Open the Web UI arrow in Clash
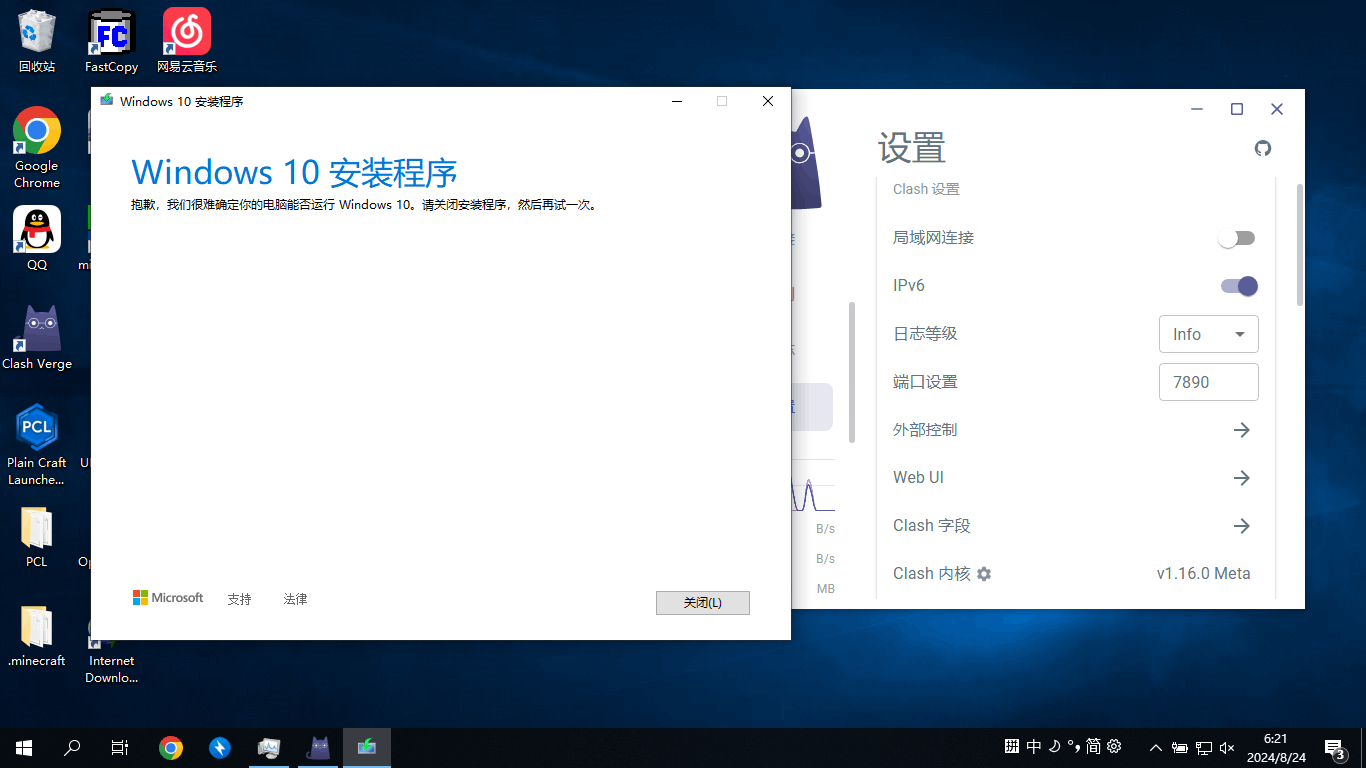The width and height of the screenshot is (1366, 768). (x=1241, y=478)
